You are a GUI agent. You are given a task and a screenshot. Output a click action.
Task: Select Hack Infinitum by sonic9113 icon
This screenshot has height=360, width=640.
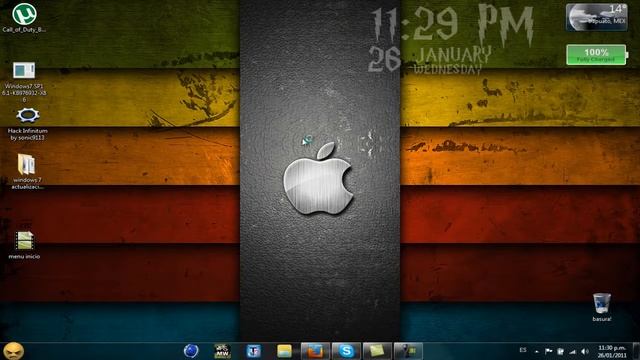click(27, 124)
